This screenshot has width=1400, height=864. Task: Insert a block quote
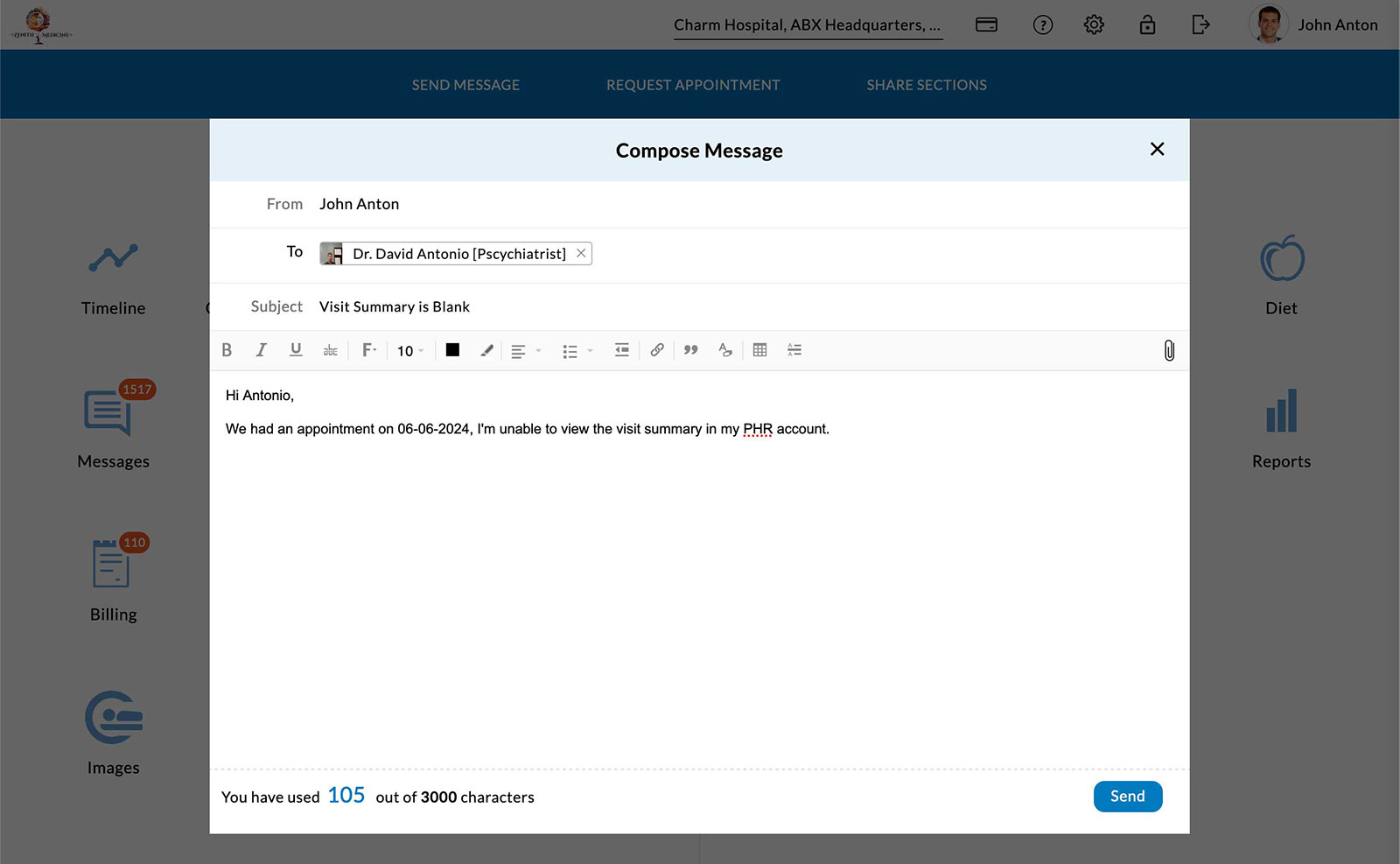coord(690,350)
